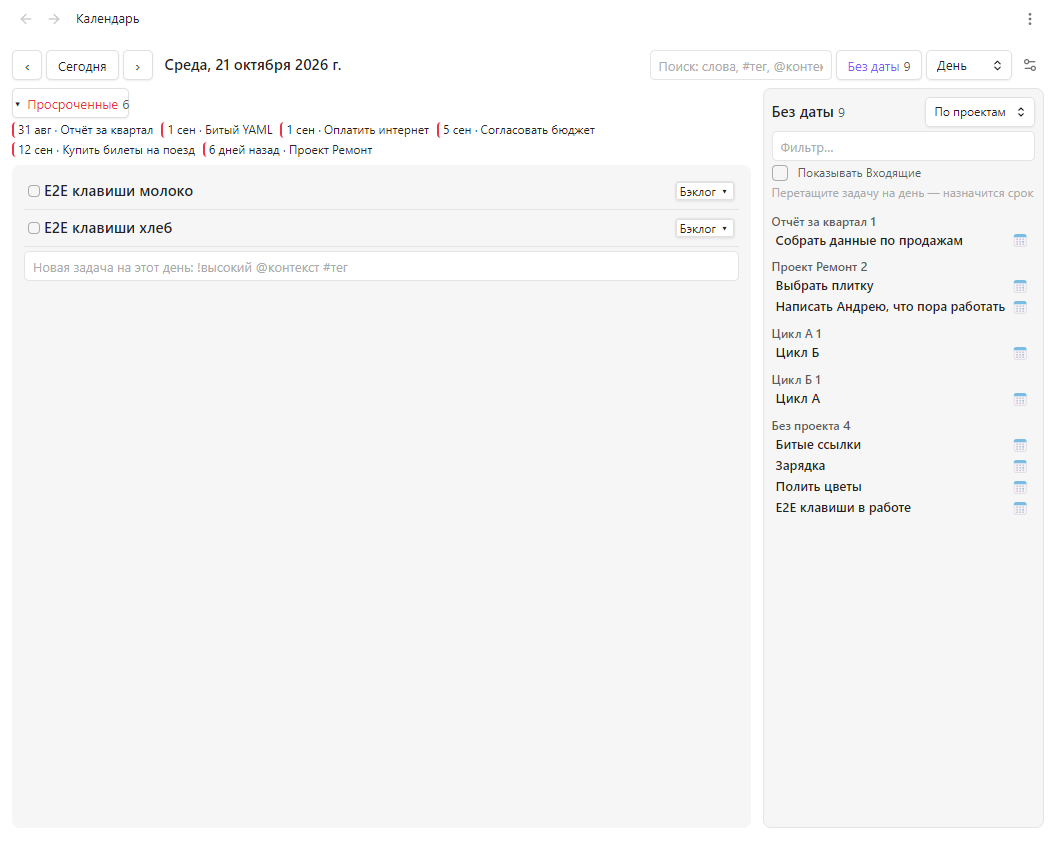
Task: Select the task Полить цветы
Action: [818, 486]
